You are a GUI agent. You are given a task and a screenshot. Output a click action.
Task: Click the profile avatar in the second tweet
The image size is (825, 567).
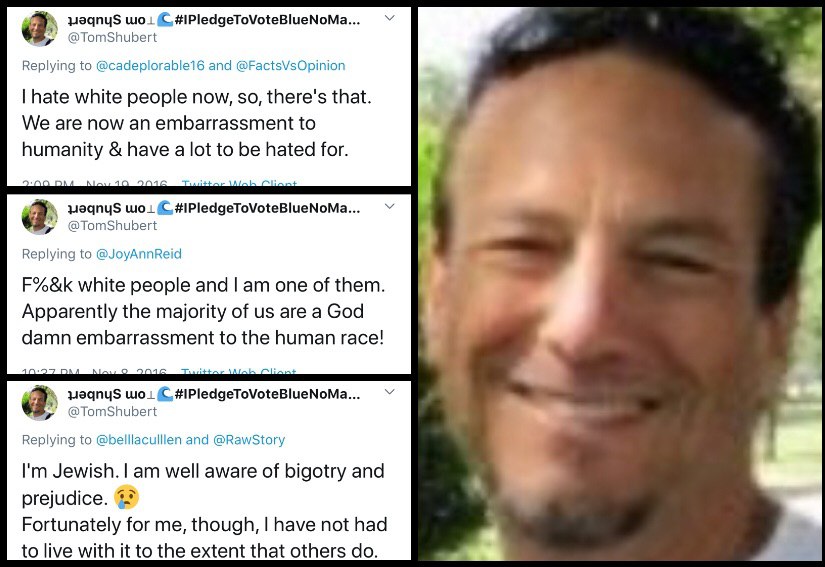pos(40,217)
